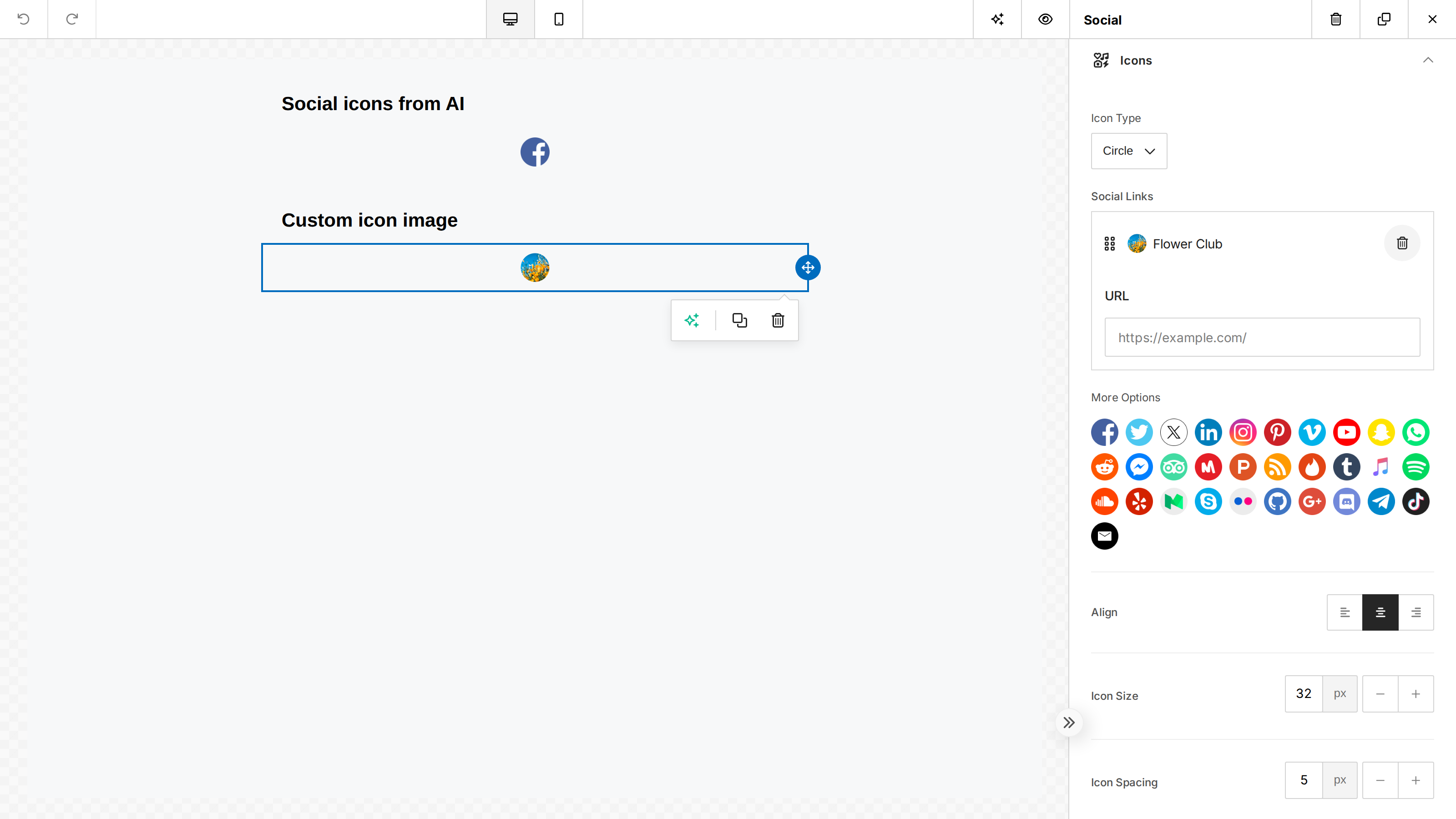Viewport: 1456px width, 819px height.
Task: Add the Telegram icon
Action: point(1381,501)
